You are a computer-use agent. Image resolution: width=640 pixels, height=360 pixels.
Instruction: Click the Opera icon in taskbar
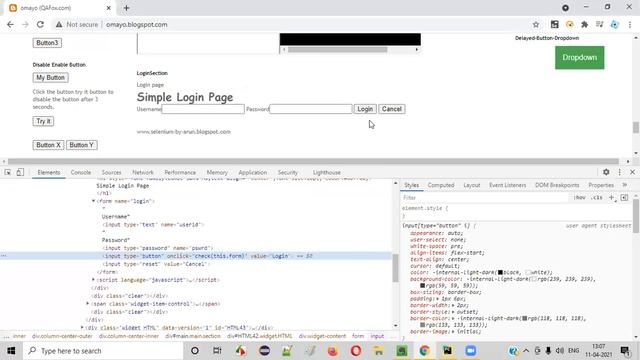pyautogui.click(x=356, y=351)
